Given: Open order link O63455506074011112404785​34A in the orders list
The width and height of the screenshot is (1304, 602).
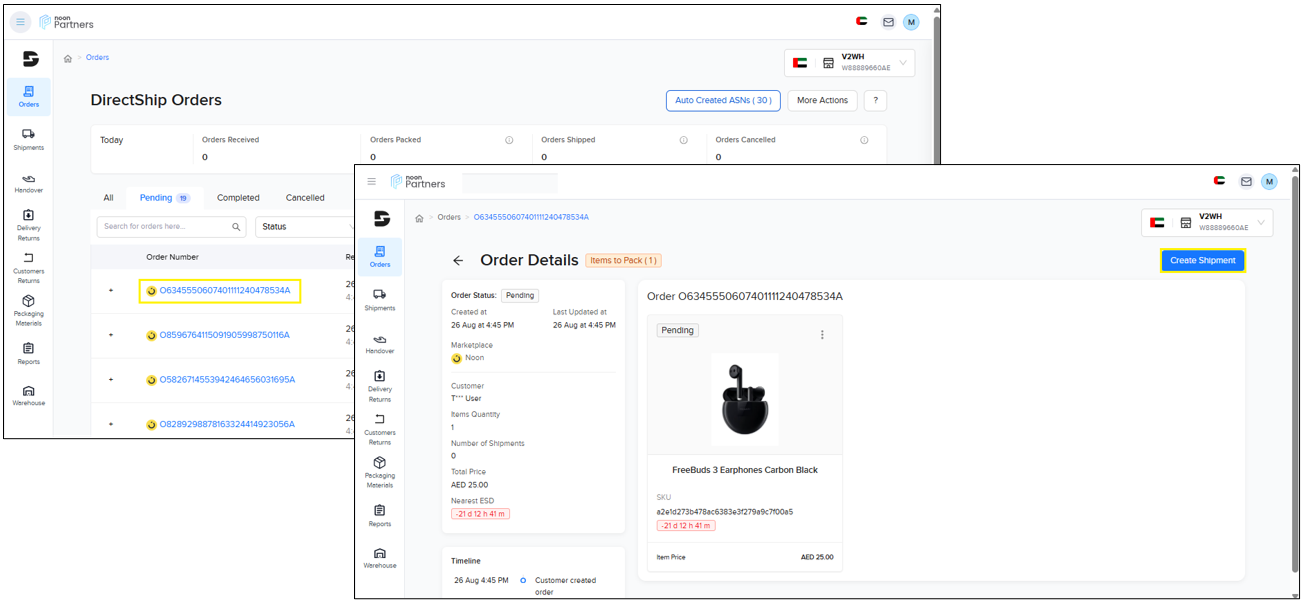Looking at the screenshot, I should [x=225, y=291].
